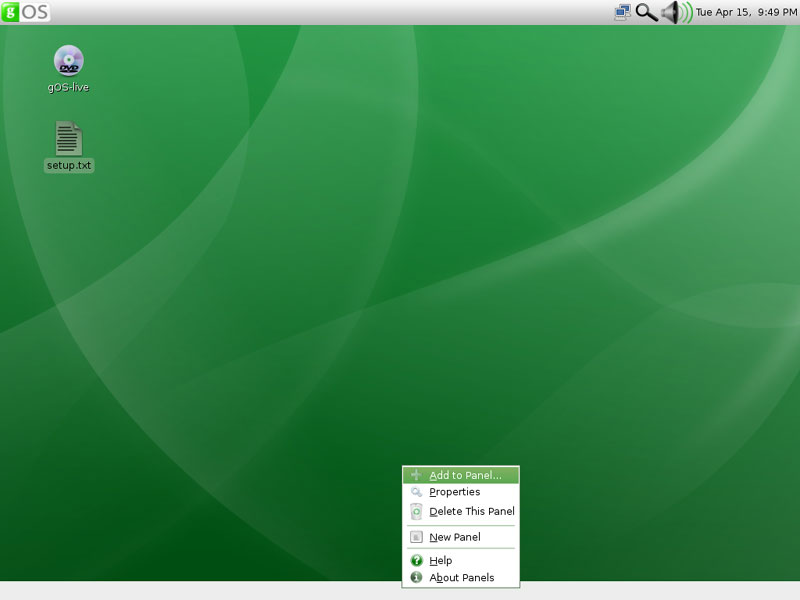Viewport: 800px width, 600px height.
Task: Select Delete This Panel entry
Action: tap(461, 511)
